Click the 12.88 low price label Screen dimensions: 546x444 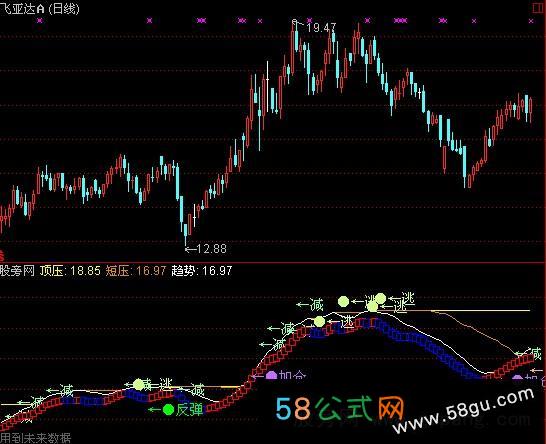point(211,249)
